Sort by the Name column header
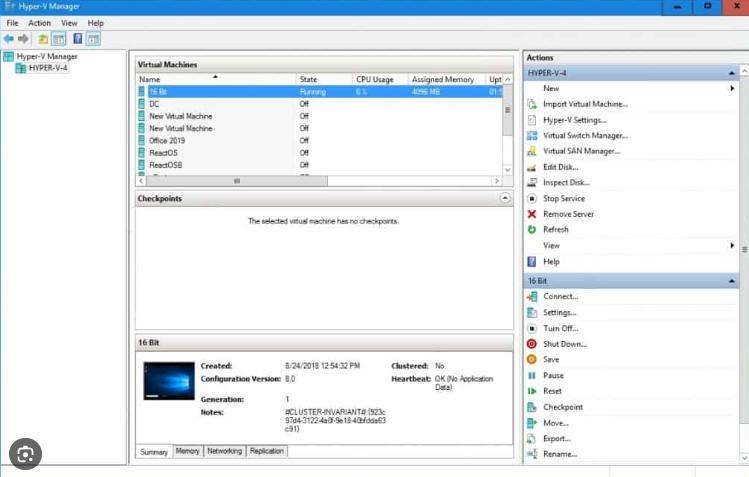 [216, 79]
